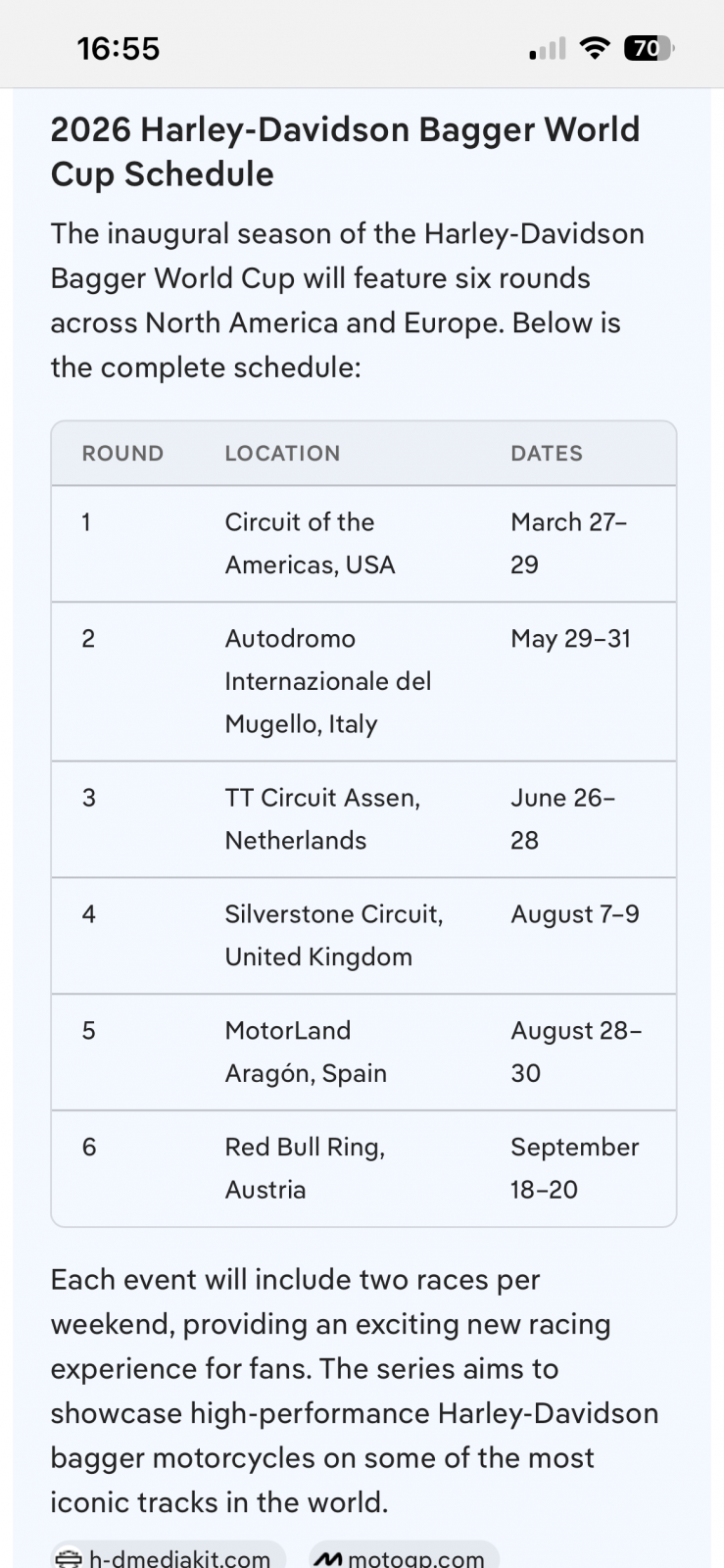Select the DATES column header

coord(547,454)
